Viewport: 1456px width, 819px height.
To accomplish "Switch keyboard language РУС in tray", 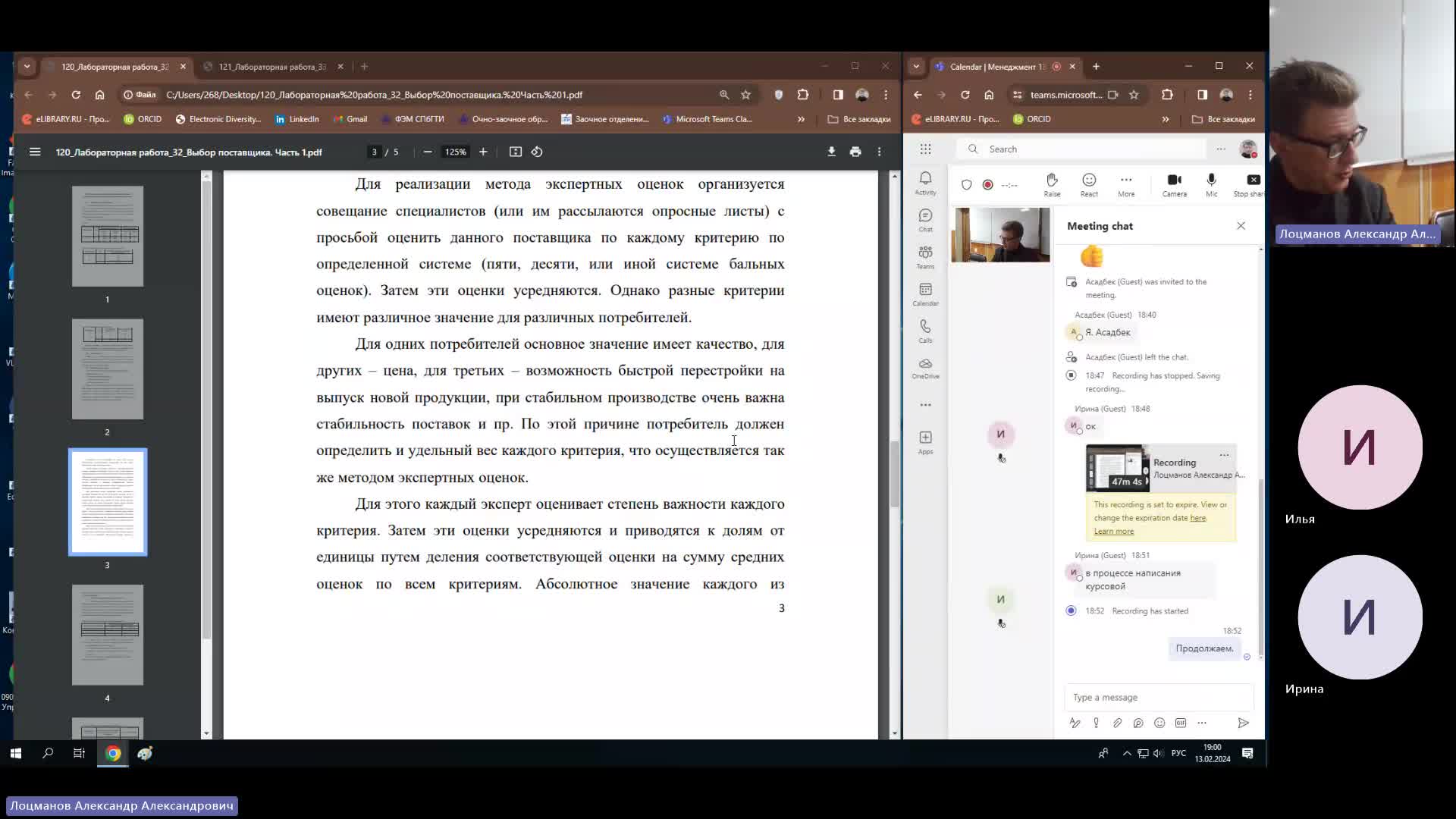I will pyautogui.click(x=1178, y=753).
